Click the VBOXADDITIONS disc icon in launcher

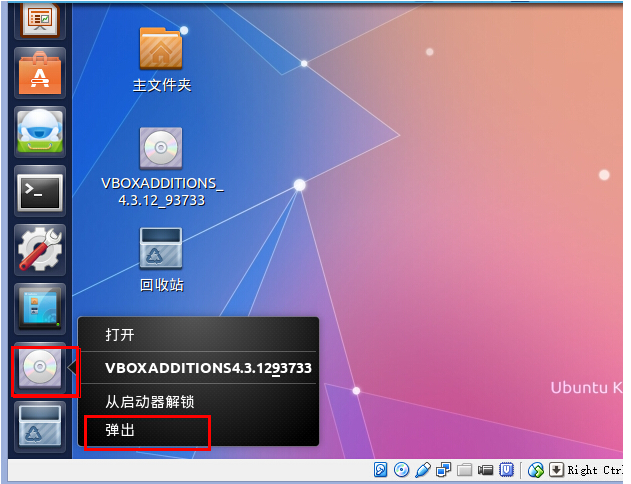tap(40, 367)
